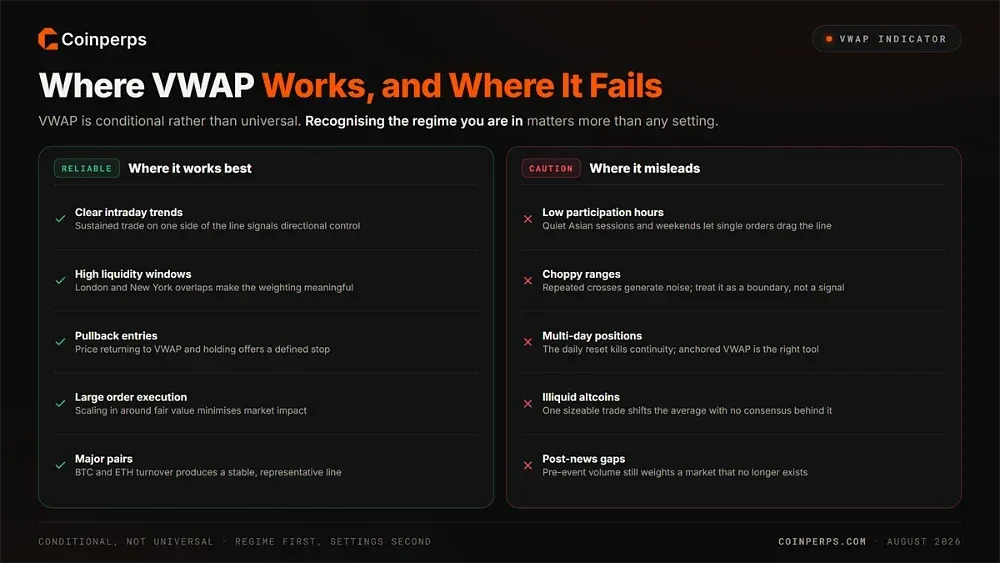Click the 'Where VWAP' white headline words
This screenshot has height=563, width=1000.
tap(147, 85)
